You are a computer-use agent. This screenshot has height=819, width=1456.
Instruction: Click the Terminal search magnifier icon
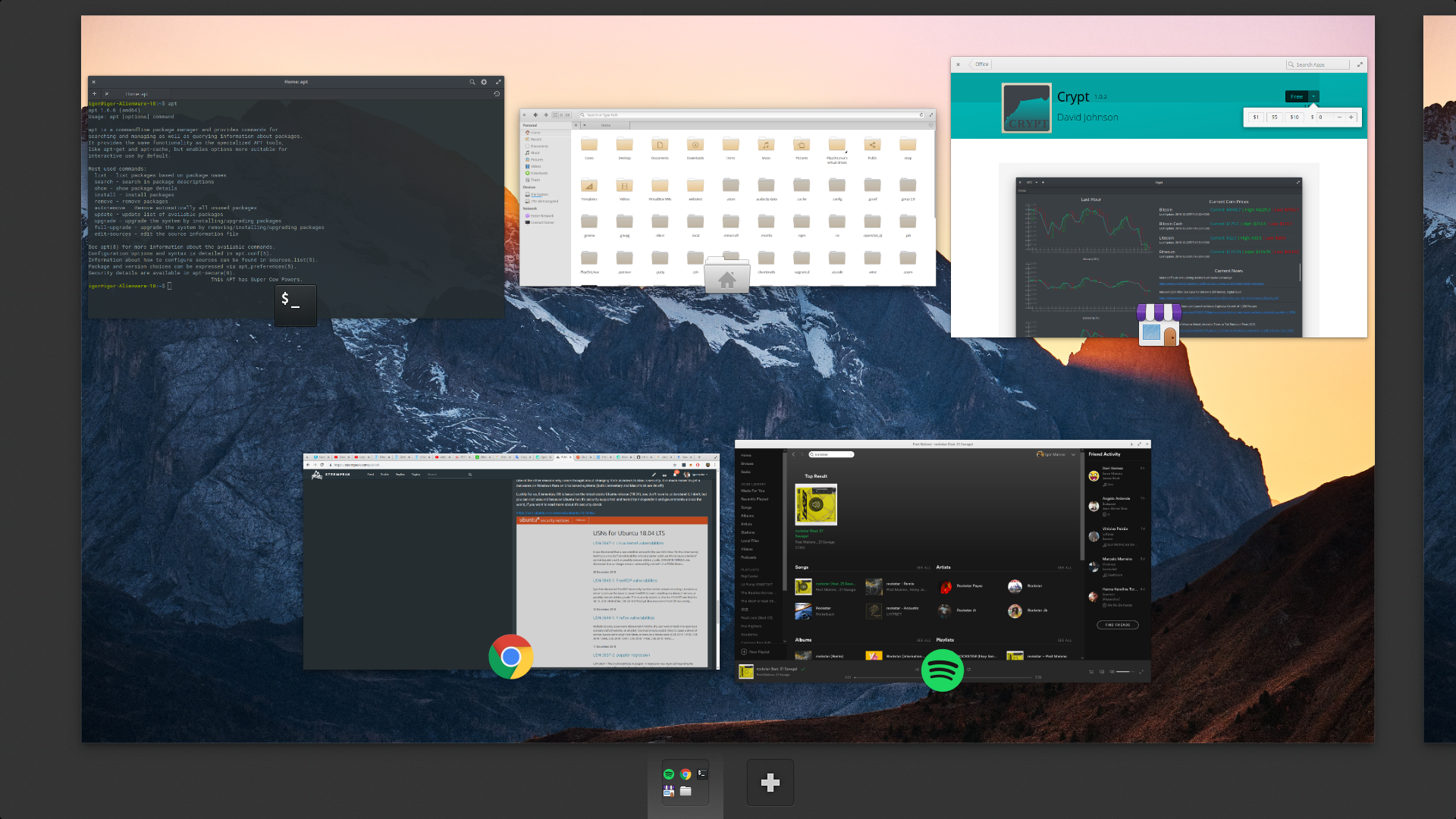tap(472, 82)
